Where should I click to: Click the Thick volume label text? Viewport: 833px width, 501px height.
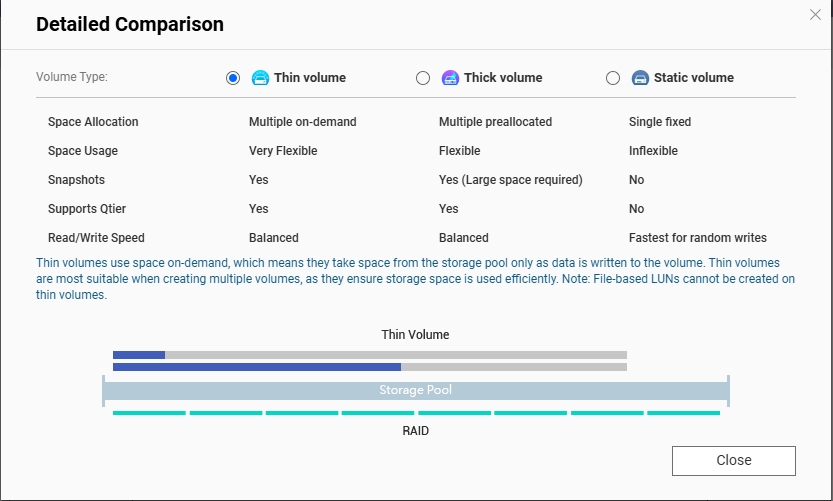503,78
